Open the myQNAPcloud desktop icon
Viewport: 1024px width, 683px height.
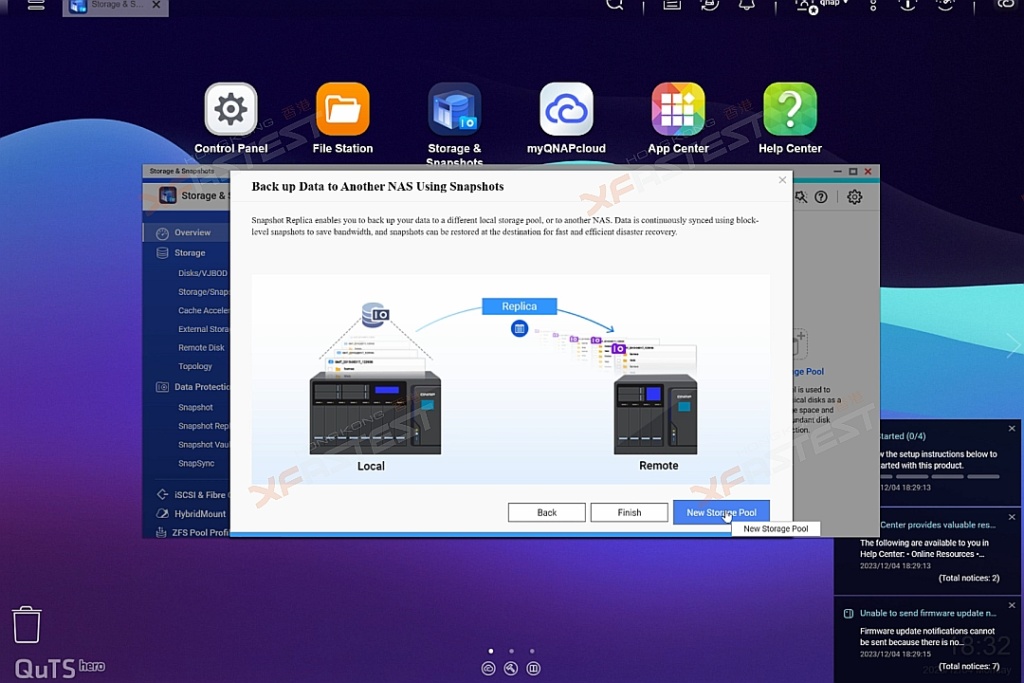pos(566,110)
